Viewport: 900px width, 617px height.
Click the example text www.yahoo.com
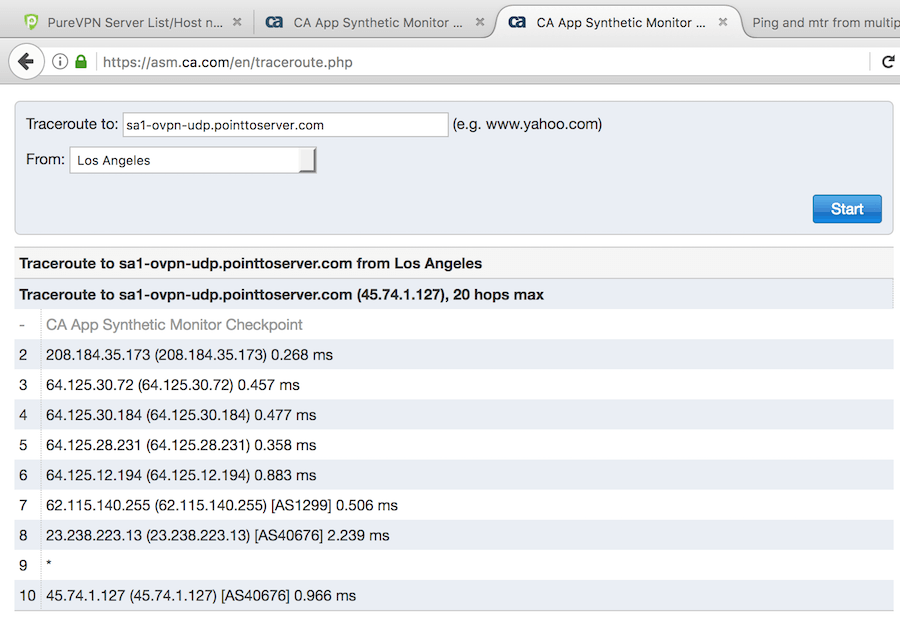pyautogui.click(x=542, y=124)
